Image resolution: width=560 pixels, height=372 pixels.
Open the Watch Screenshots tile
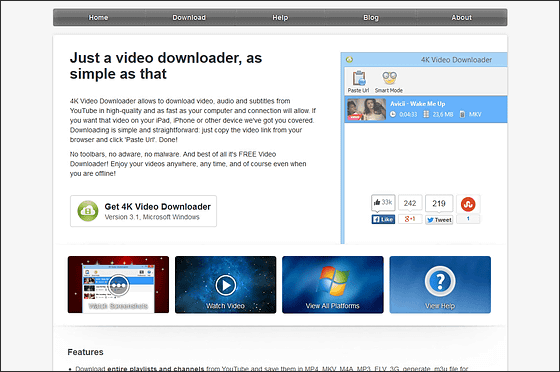(x=118, y=285)
